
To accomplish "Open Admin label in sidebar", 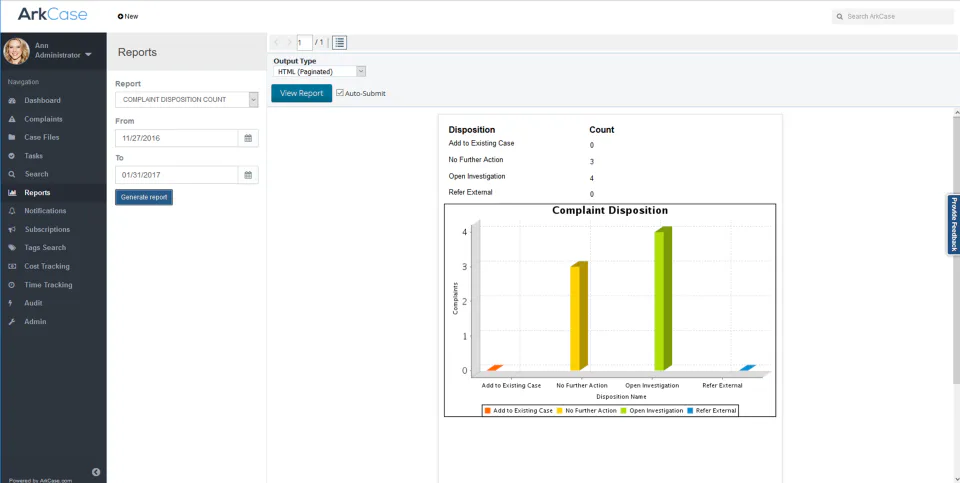I will pyautogui.click(x=36, y=321).
